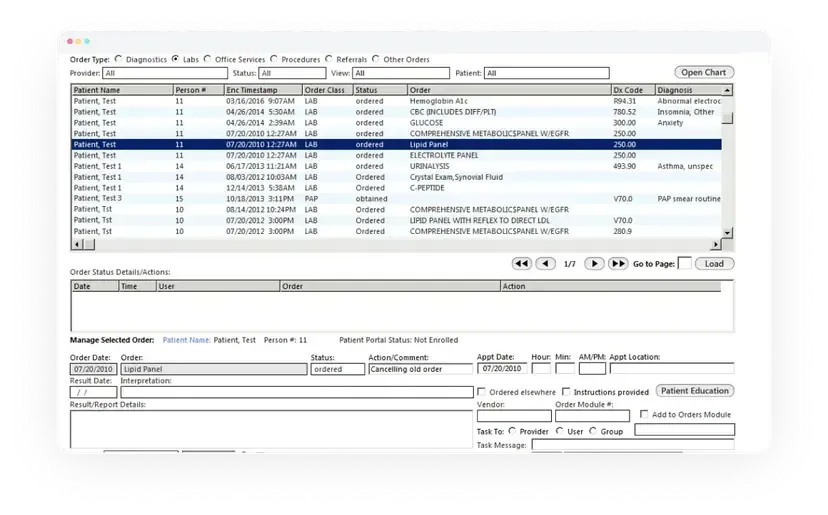Select the Hemoglobin A1c order row
Image resolution: width=828 pixels, height=515 pixels.
pos(396,101)
